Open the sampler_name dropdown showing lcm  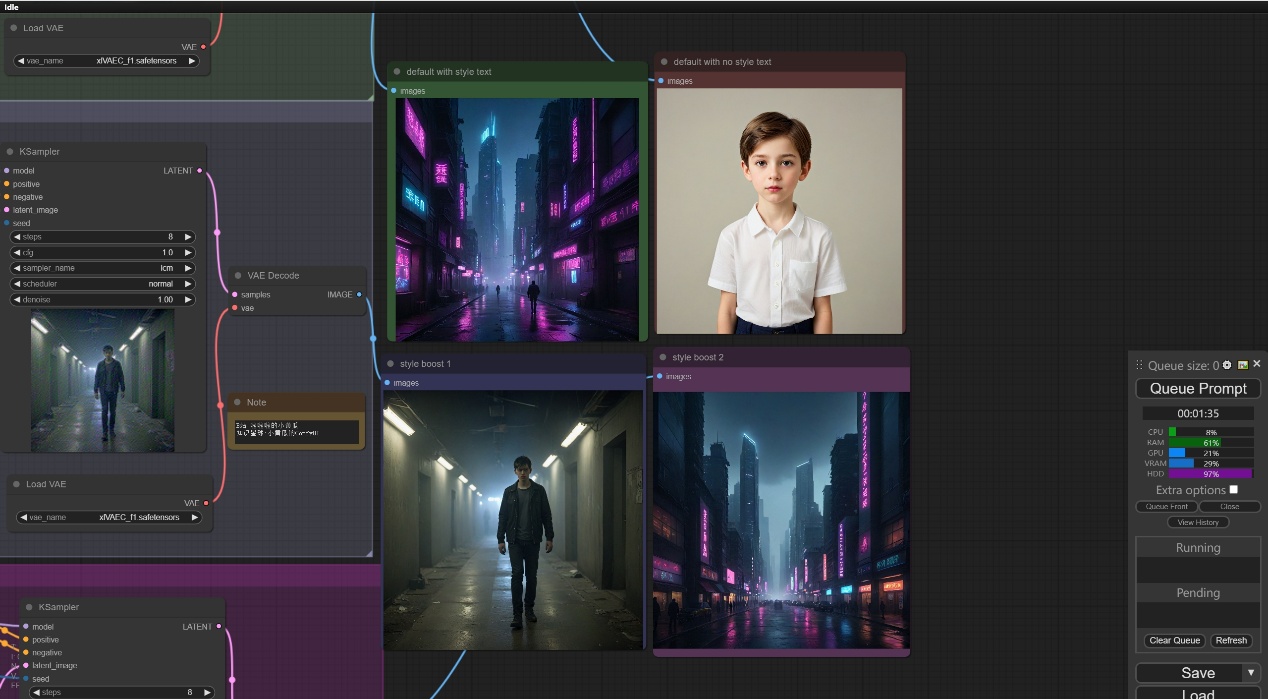point(102,268)
